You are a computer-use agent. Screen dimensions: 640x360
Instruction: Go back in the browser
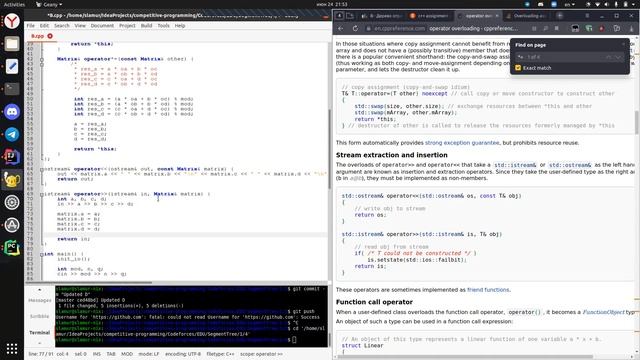tap(341, 29)
